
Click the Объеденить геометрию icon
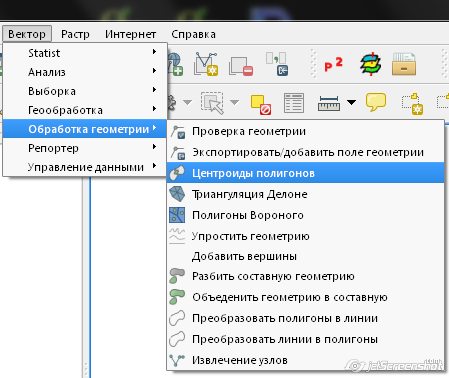click(x=177, y=297)
